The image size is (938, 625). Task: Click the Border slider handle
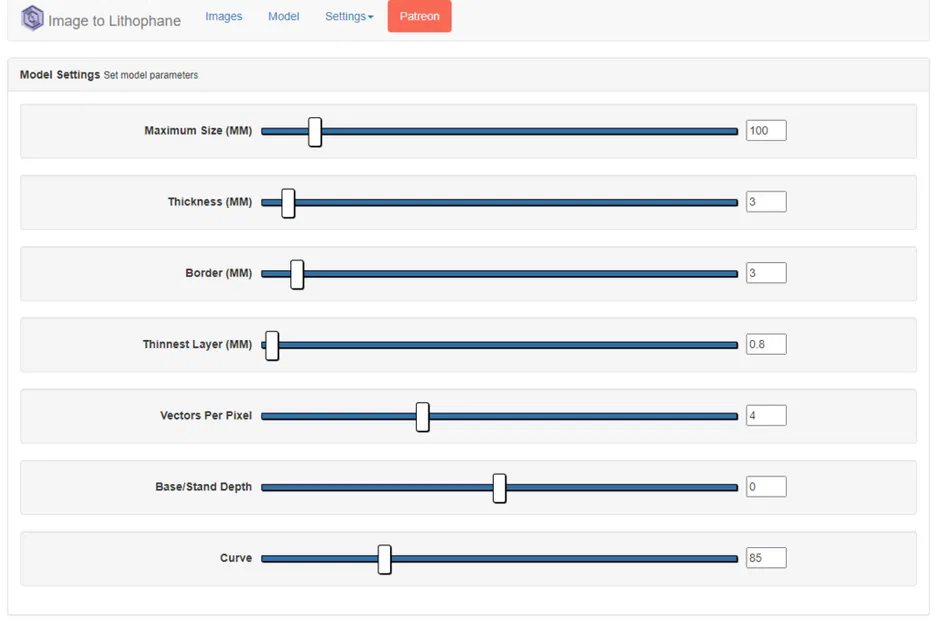297,273
